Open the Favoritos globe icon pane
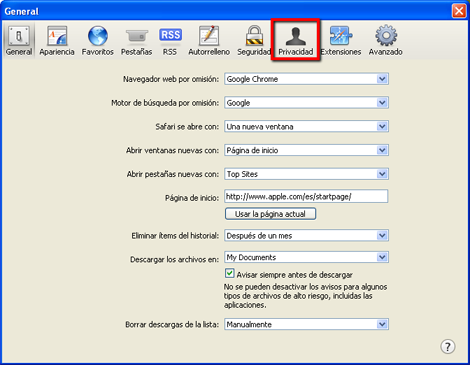Screen dimensions: 470x365 98,40
